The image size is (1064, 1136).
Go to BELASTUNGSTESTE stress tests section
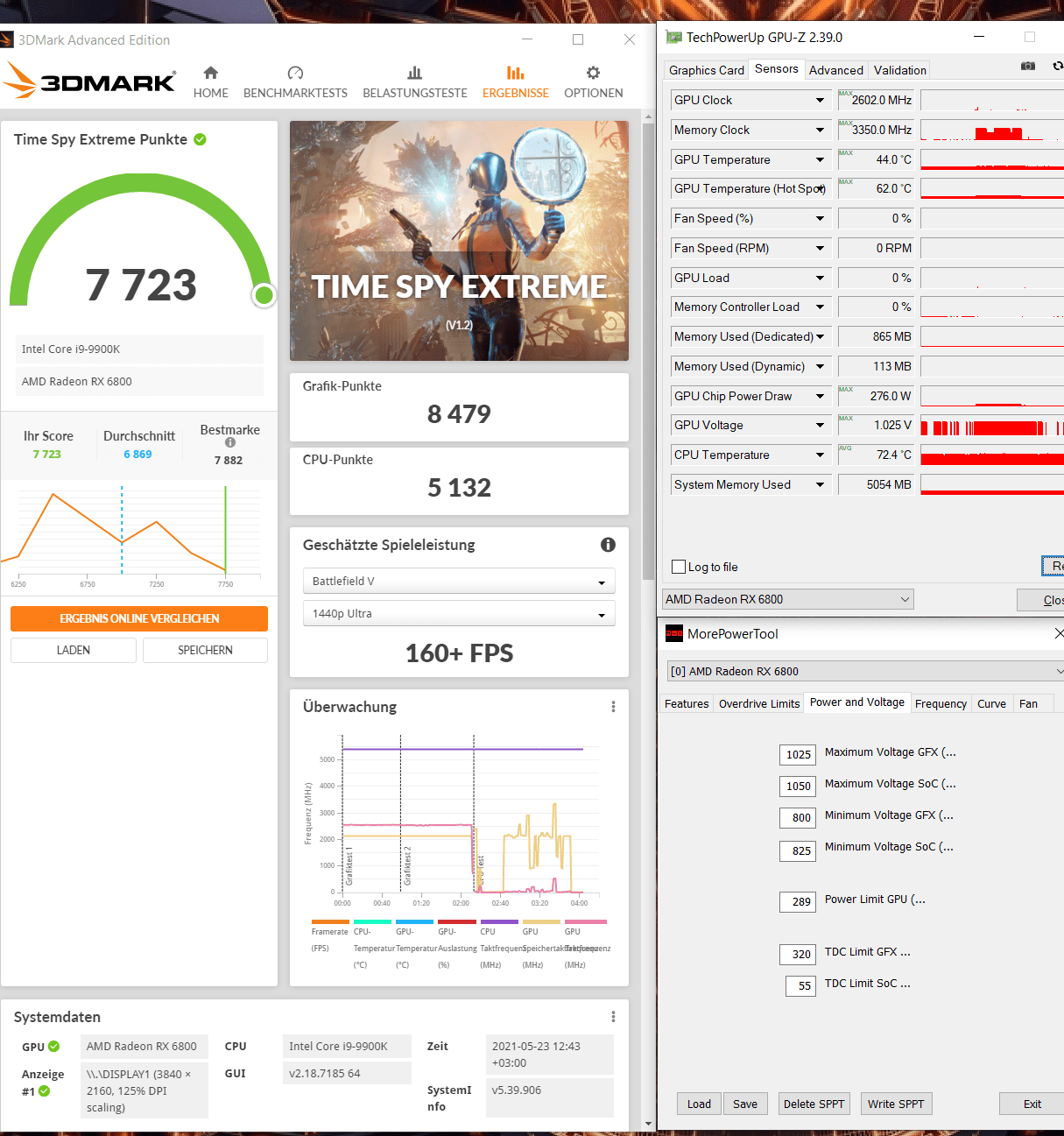415,82
